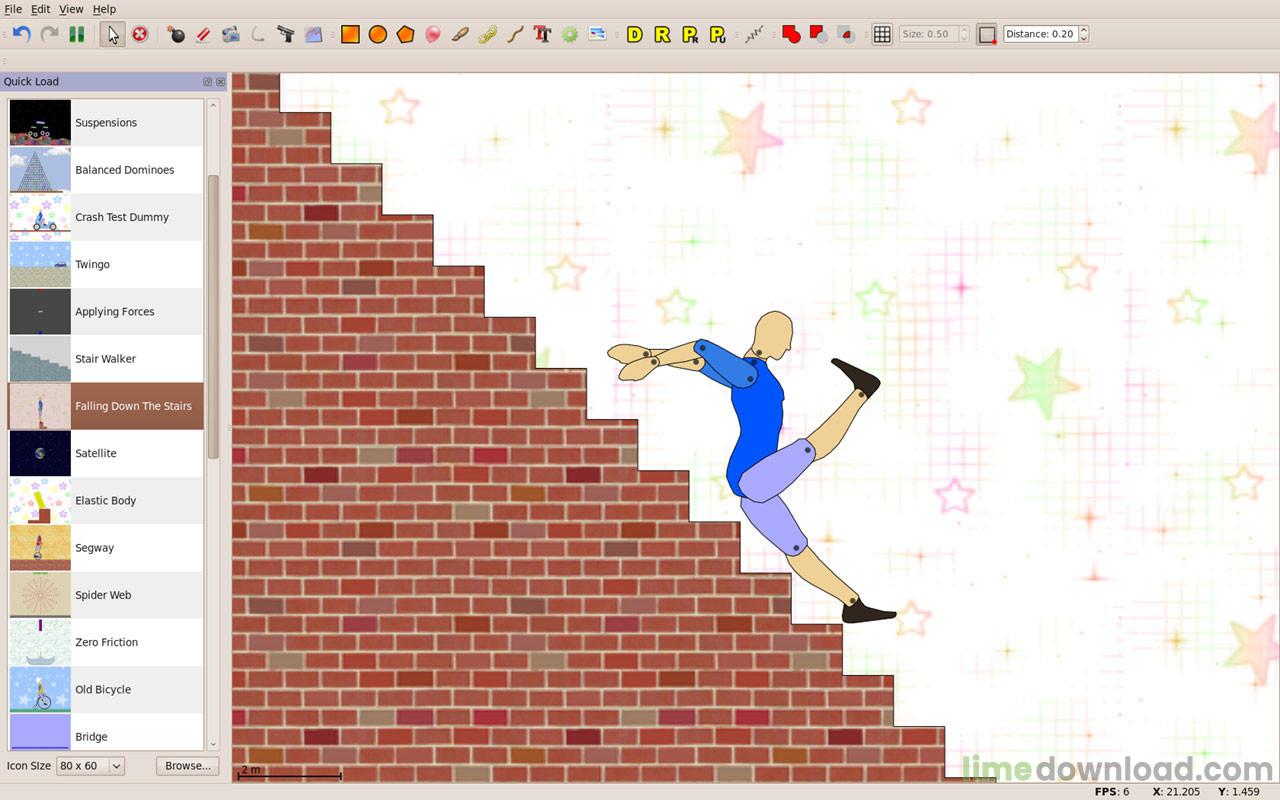Screen dimensions: 1280x800
Task: Choose the pink balloon tool
Action: [432, 34]
